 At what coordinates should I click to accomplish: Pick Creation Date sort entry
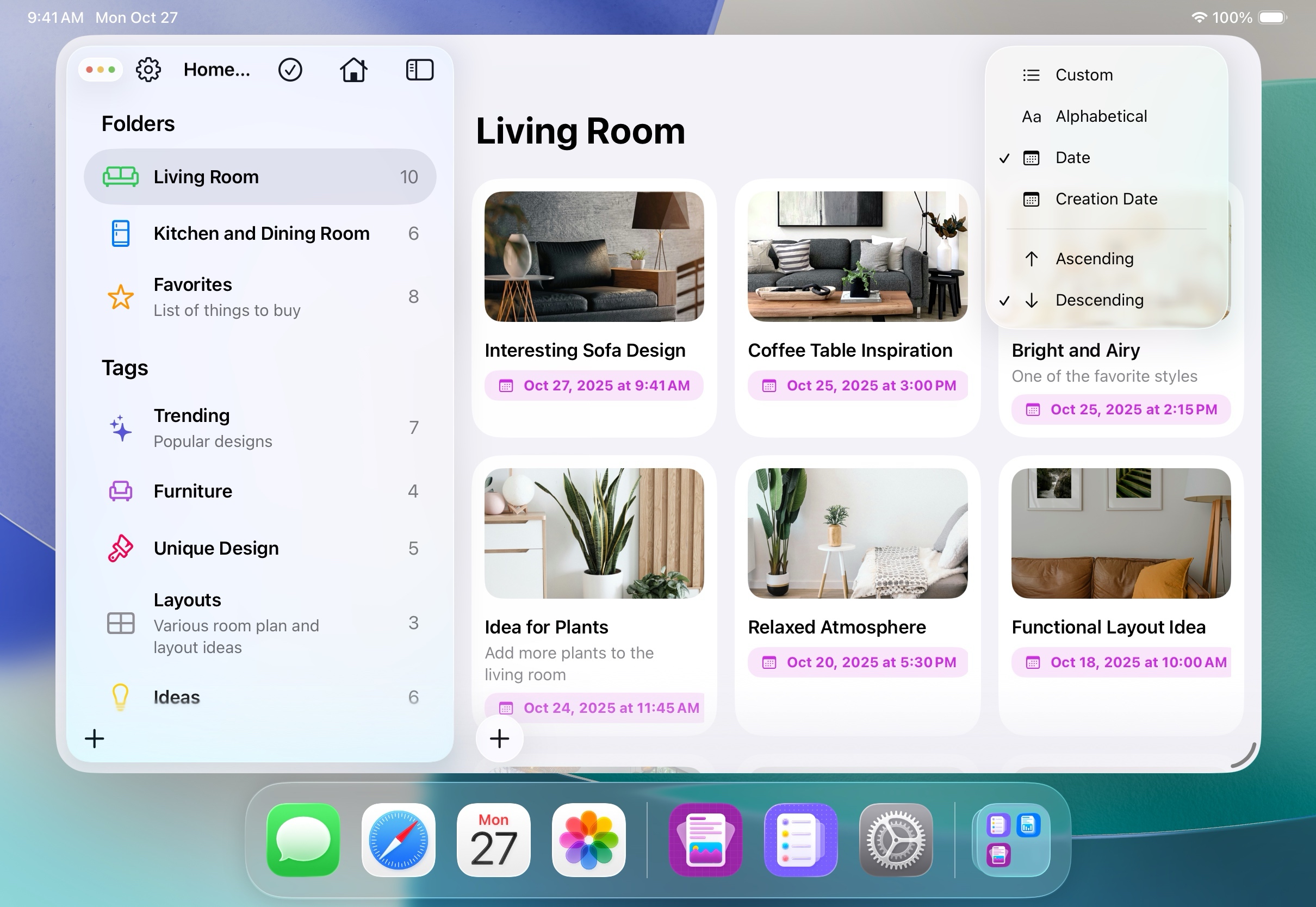coord(1106,200)
